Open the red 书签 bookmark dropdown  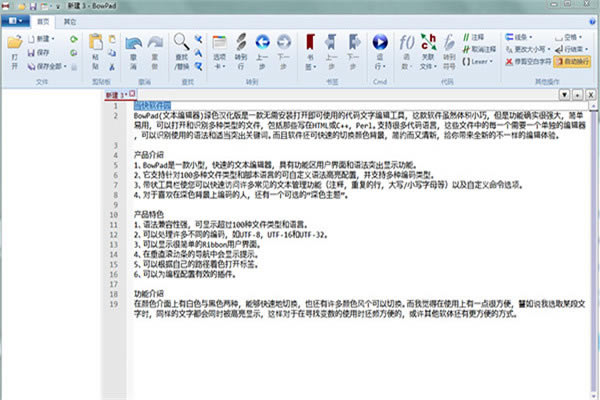pyautogui.click(x=310, y=51)
